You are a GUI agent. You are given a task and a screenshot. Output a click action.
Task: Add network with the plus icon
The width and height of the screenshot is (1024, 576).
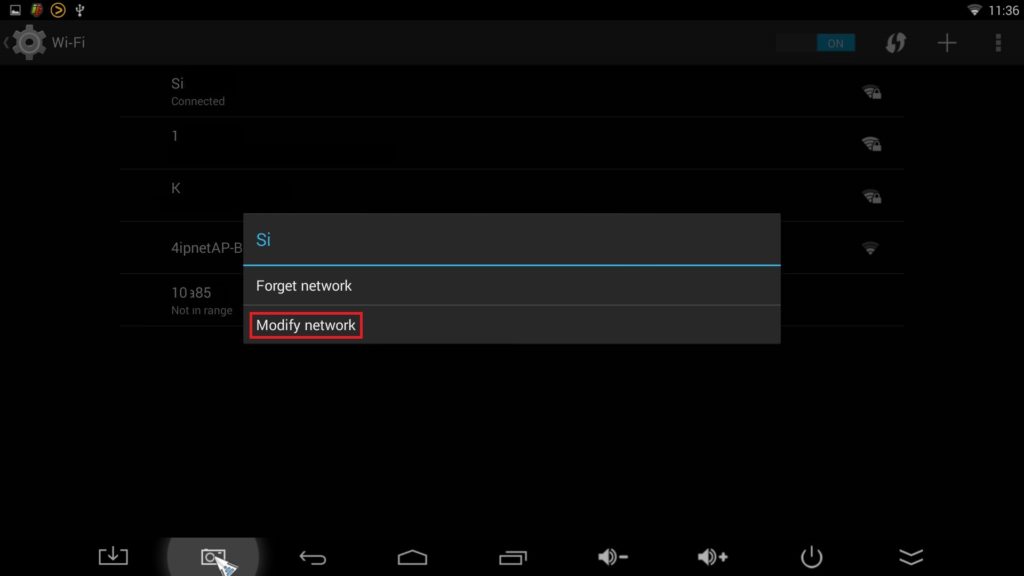(x=946, y=43)
